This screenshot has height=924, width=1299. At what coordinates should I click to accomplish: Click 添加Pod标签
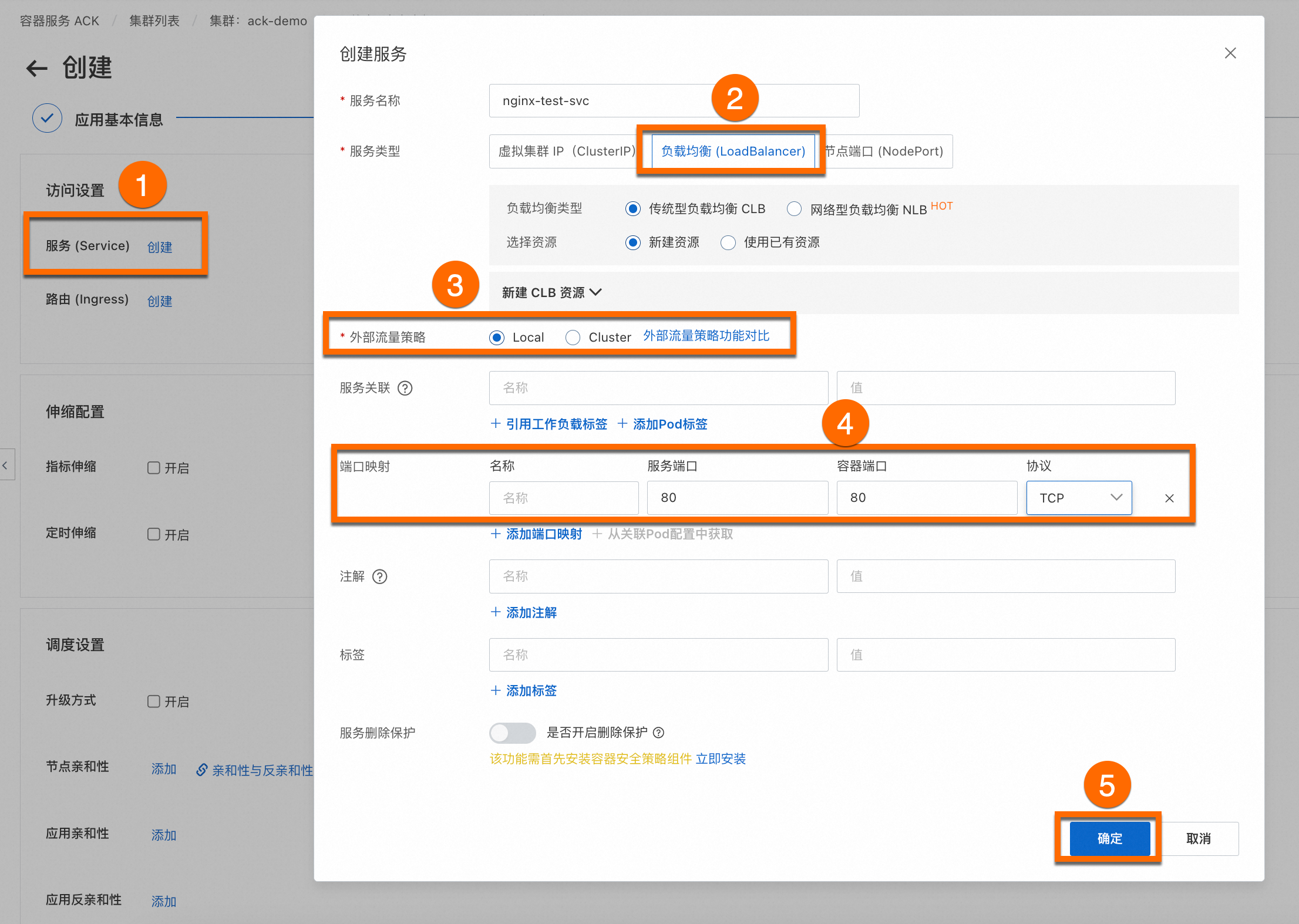(x=662, y=424)
